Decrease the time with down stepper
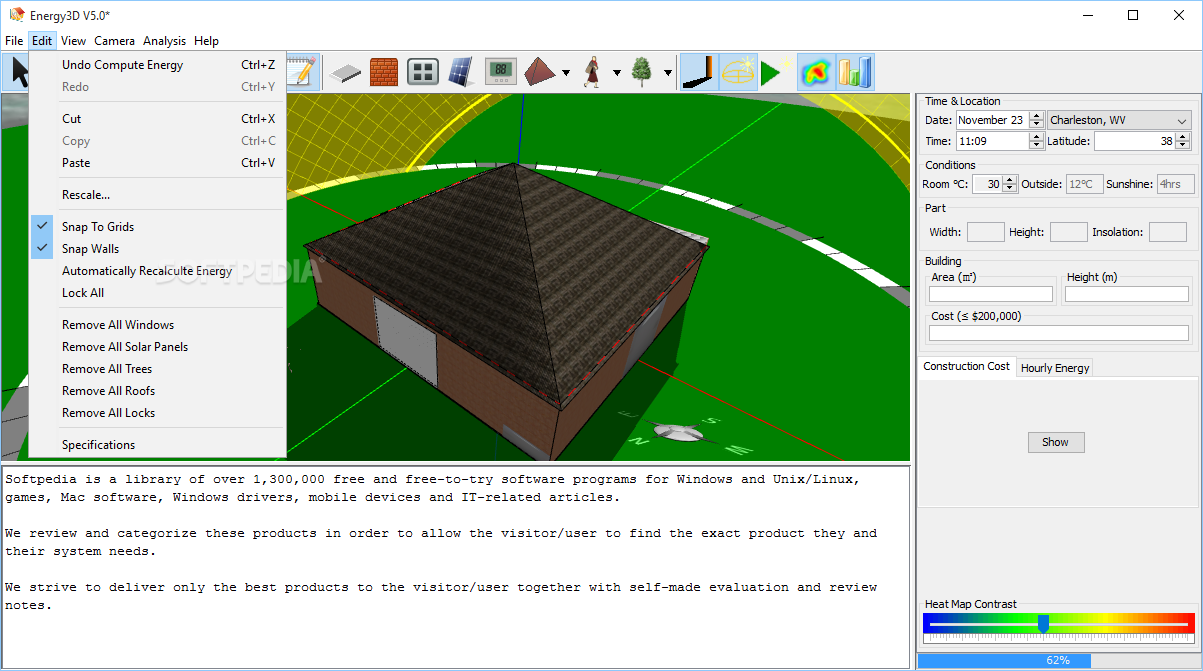Image resolution: width=1203 pixels, height=671 pixels. tap(1036, 146)
